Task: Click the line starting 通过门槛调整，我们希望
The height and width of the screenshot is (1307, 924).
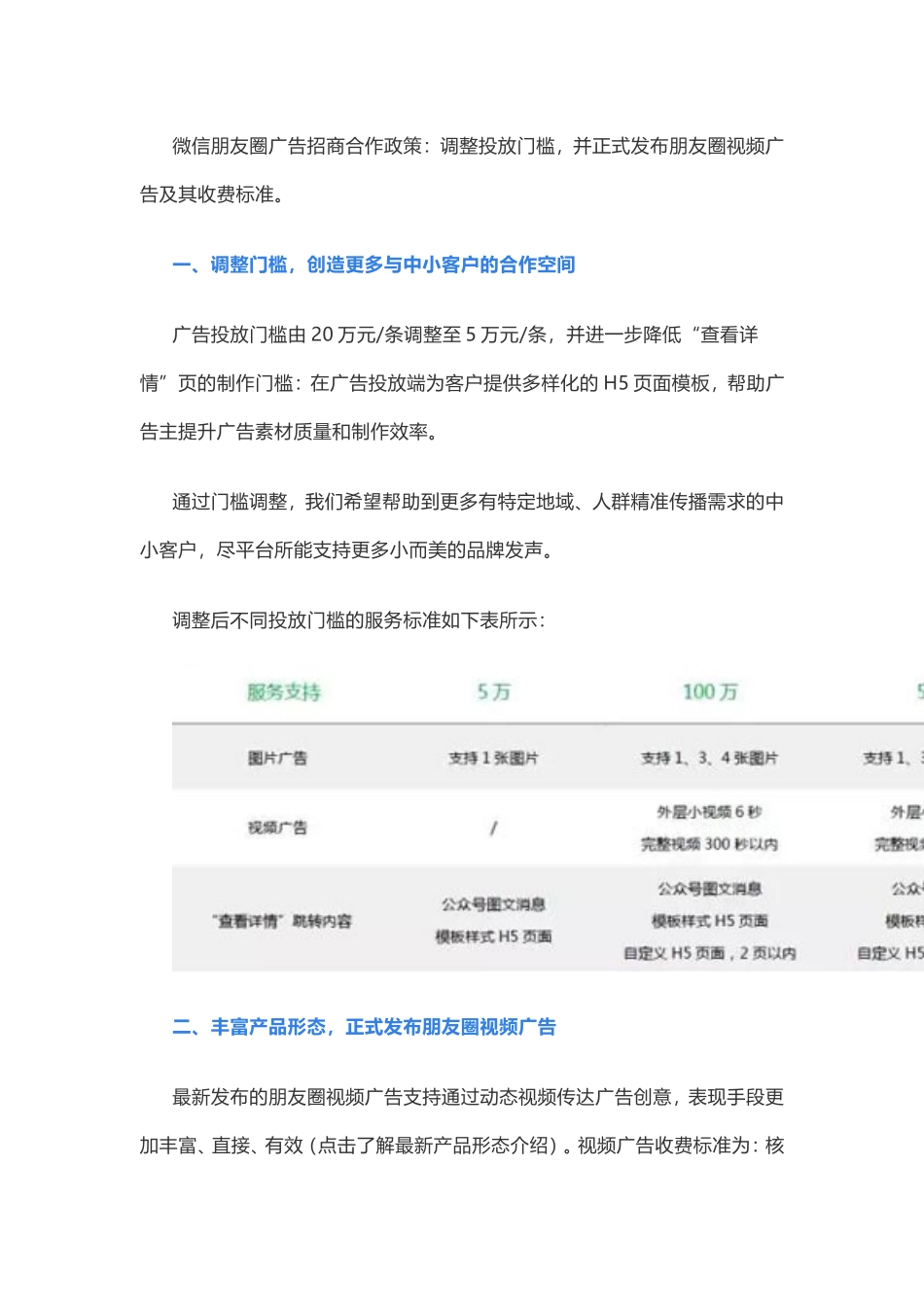Action: click(x=479, y=502)
